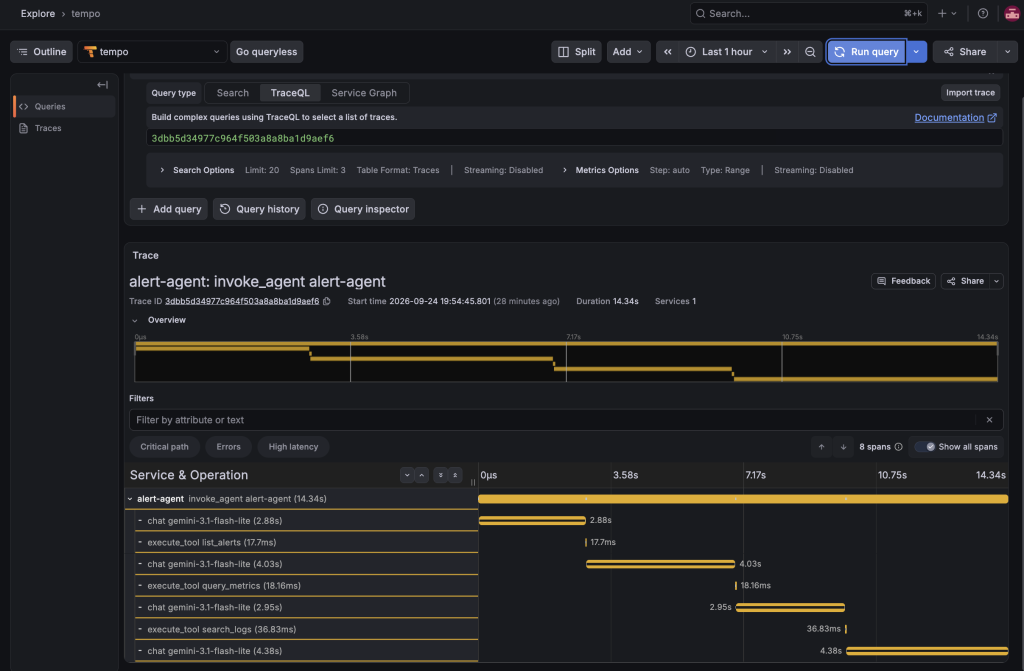Toggle Show all spans switch
Screen dimensions: 1024x671
coord(925,447)
